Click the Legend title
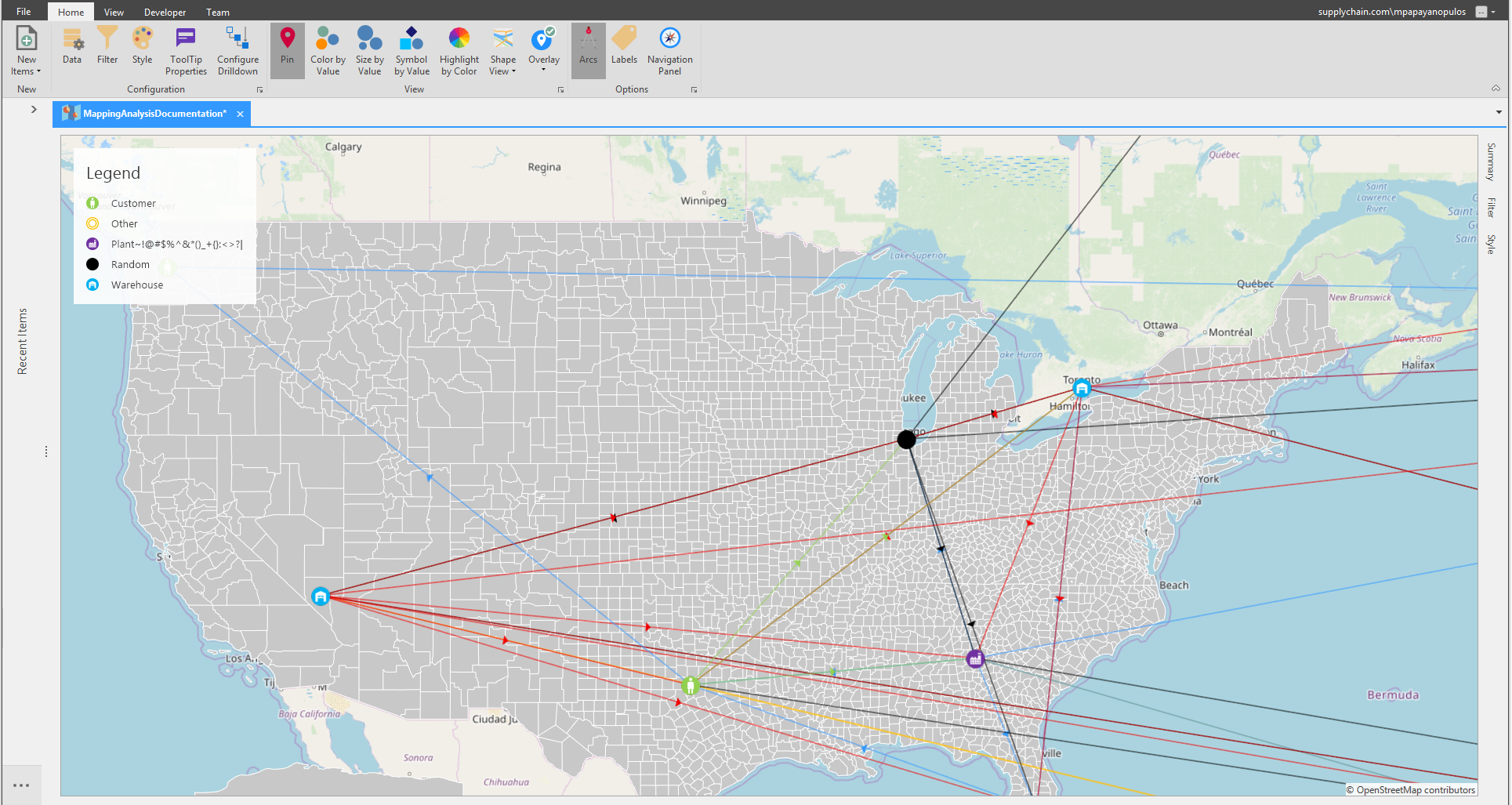Image resolution: width=1512 pixels, height=805 pixels. point(113,173)
